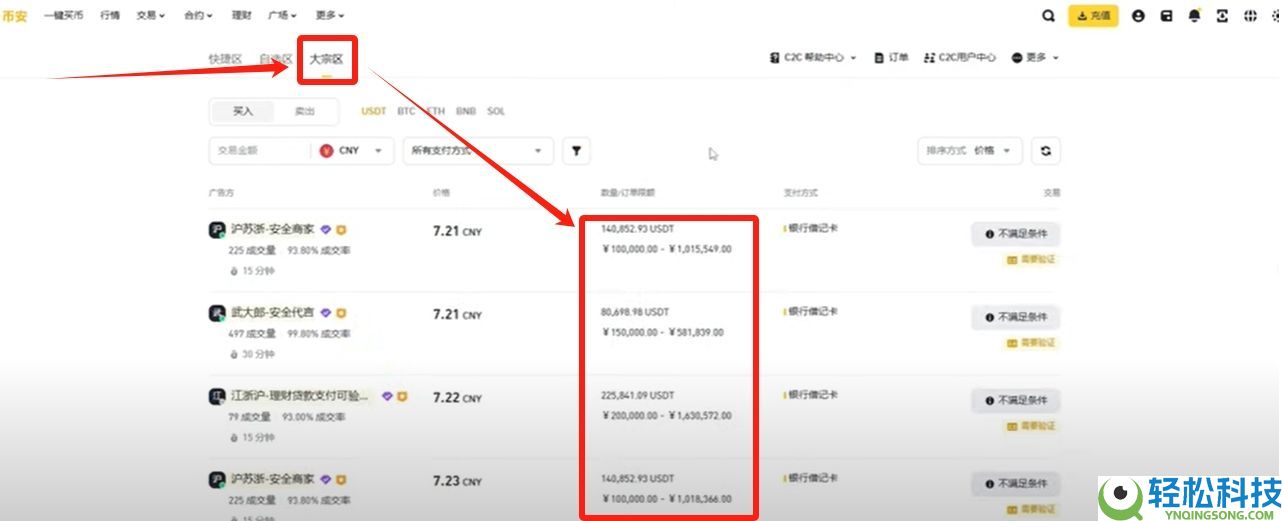Click the amount 225,841.09 USDT
Viewport: 1282px width, 521px height.
637,395
